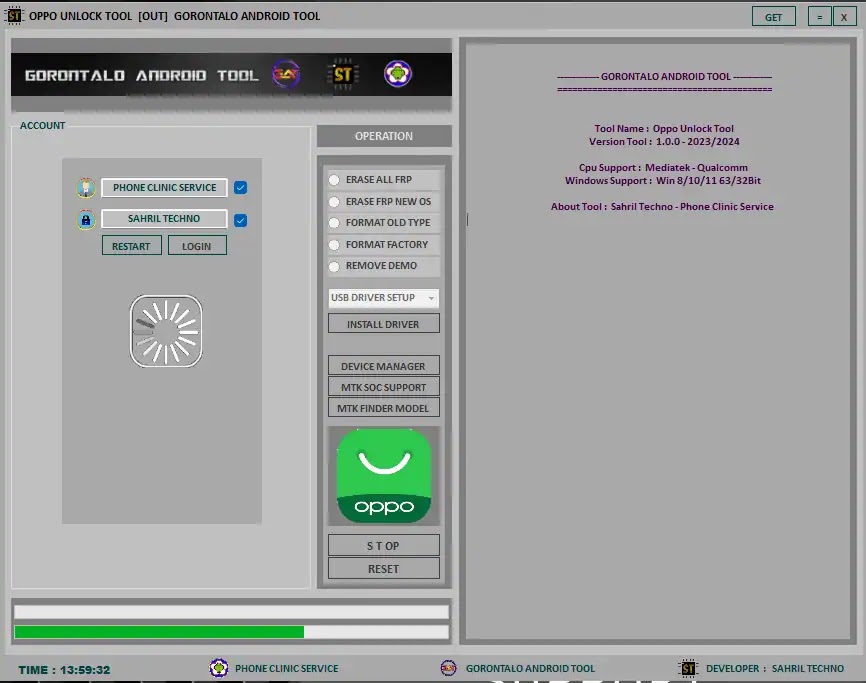Click the Version Tool line in log
This screenshot has height=683, width=866.
pos(664,142)
